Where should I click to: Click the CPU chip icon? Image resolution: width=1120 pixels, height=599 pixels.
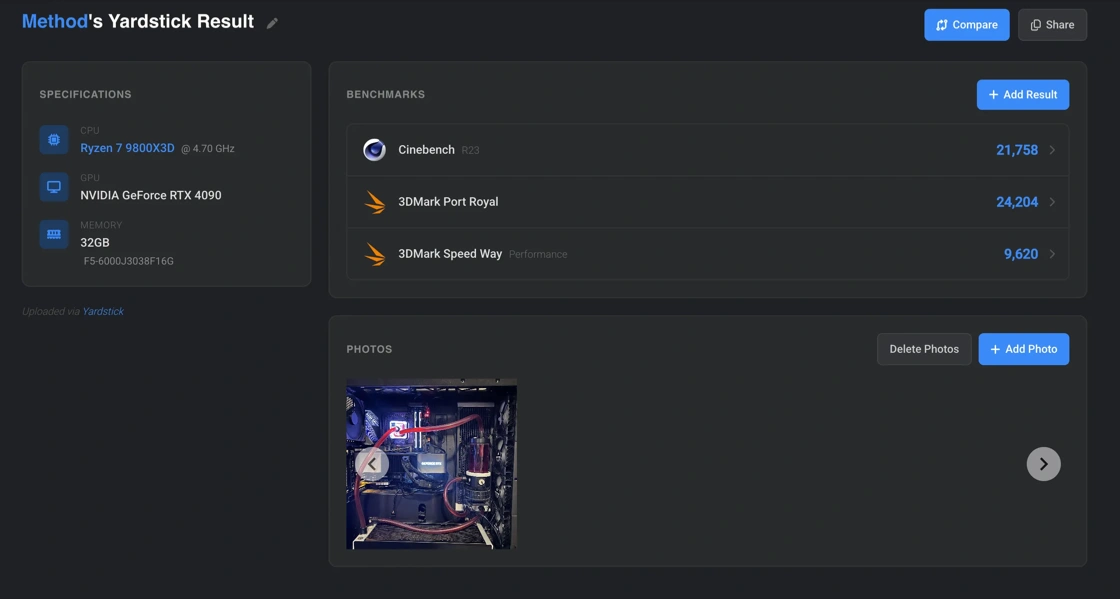[x=54, y=140]
